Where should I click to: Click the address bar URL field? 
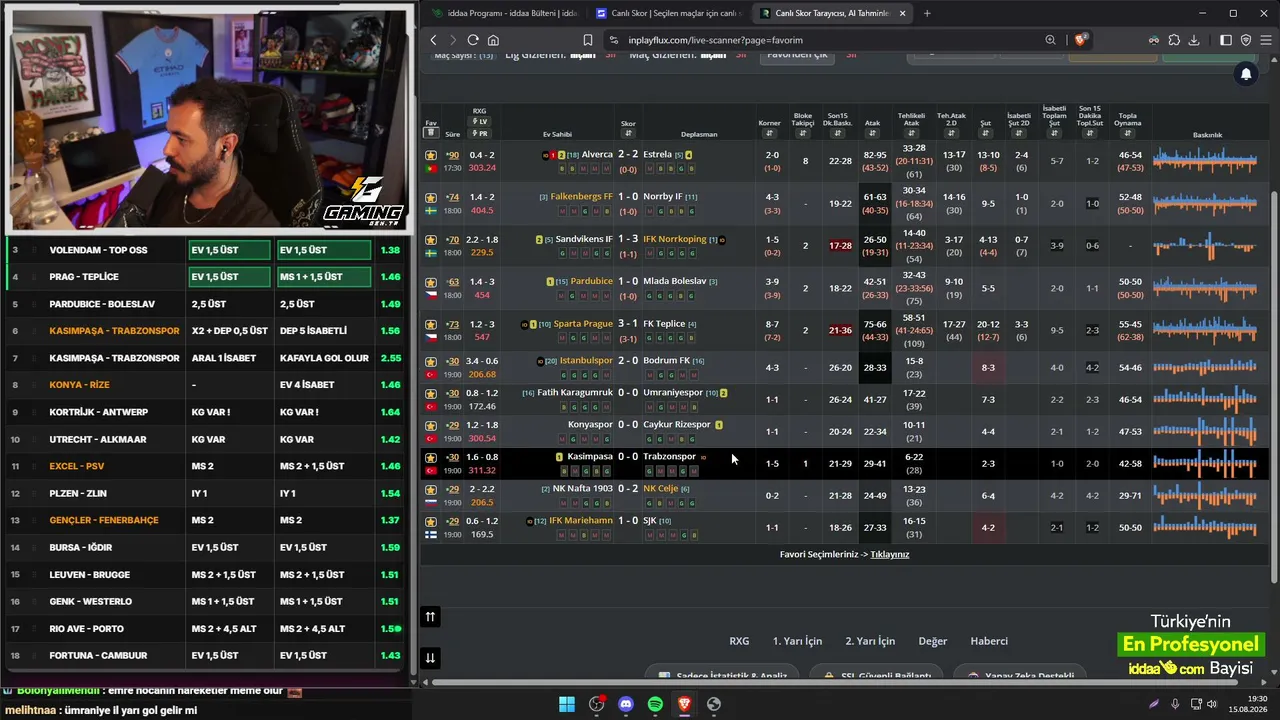[820, 40]
